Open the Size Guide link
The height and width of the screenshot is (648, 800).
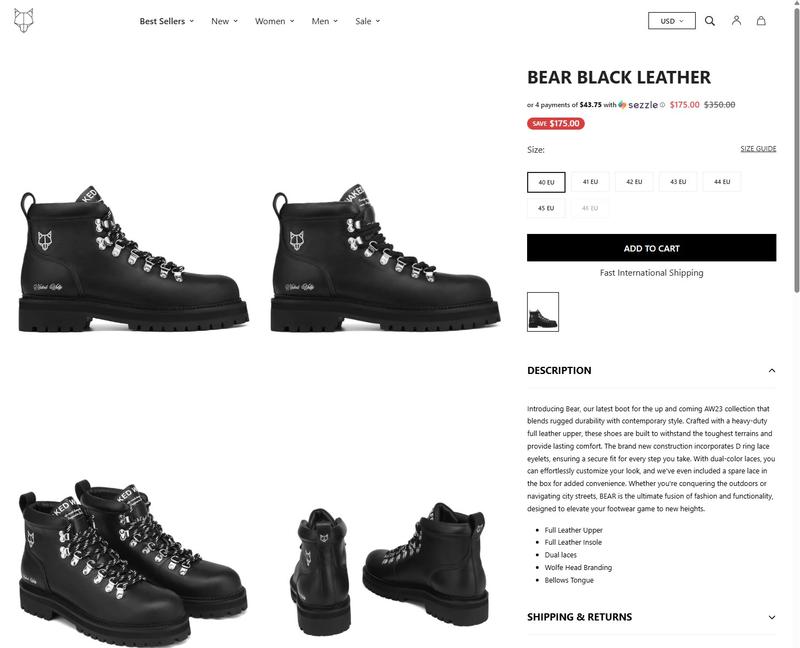758,148
